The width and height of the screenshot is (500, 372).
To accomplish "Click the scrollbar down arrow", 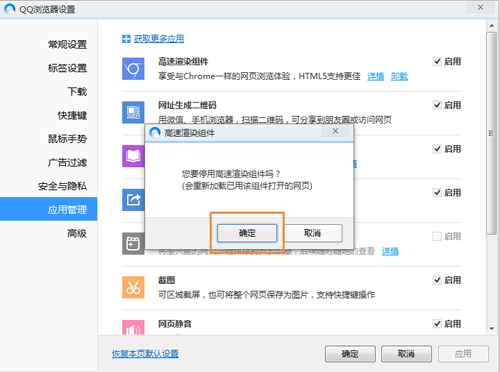I will pyautogui.click(x=492, y=329).
